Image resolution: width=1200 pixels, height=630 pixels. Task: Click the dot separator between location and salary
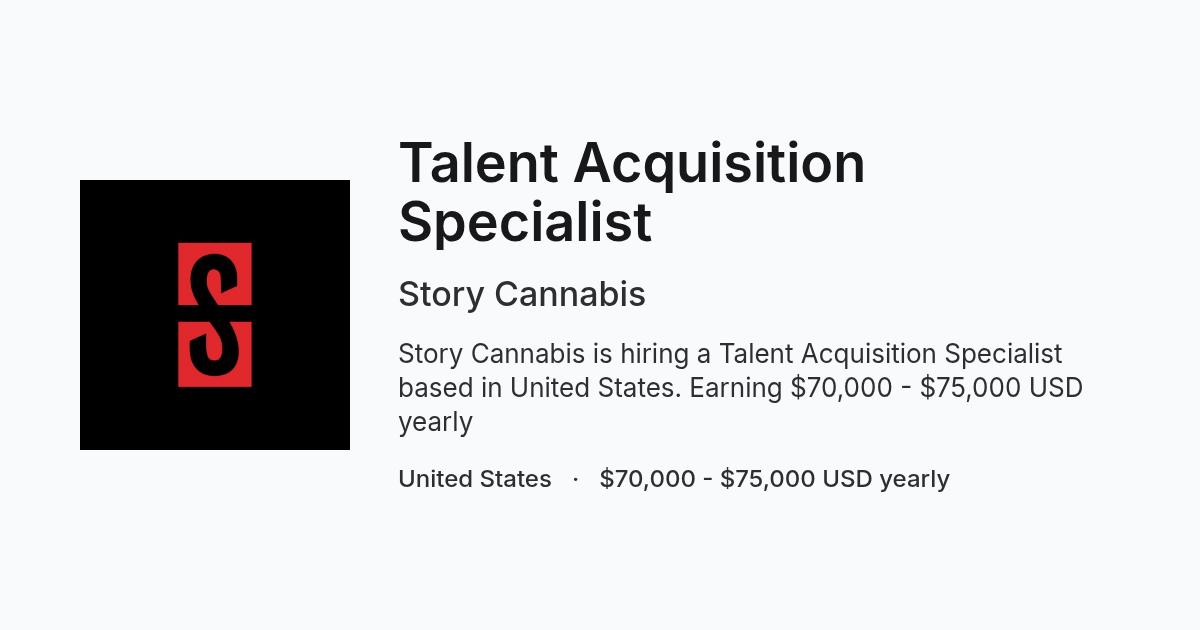(576, 479)
